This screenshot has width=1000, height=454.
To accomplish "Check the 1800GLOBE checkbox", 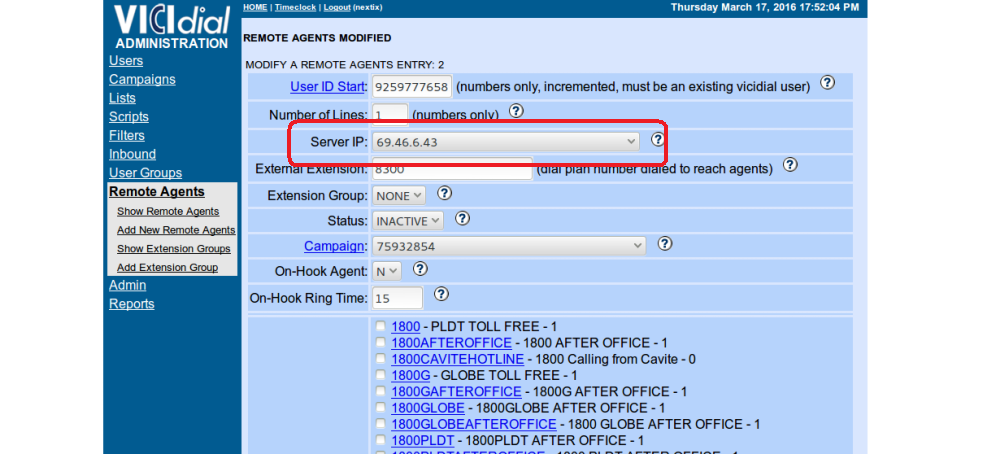I will [381, 407].
